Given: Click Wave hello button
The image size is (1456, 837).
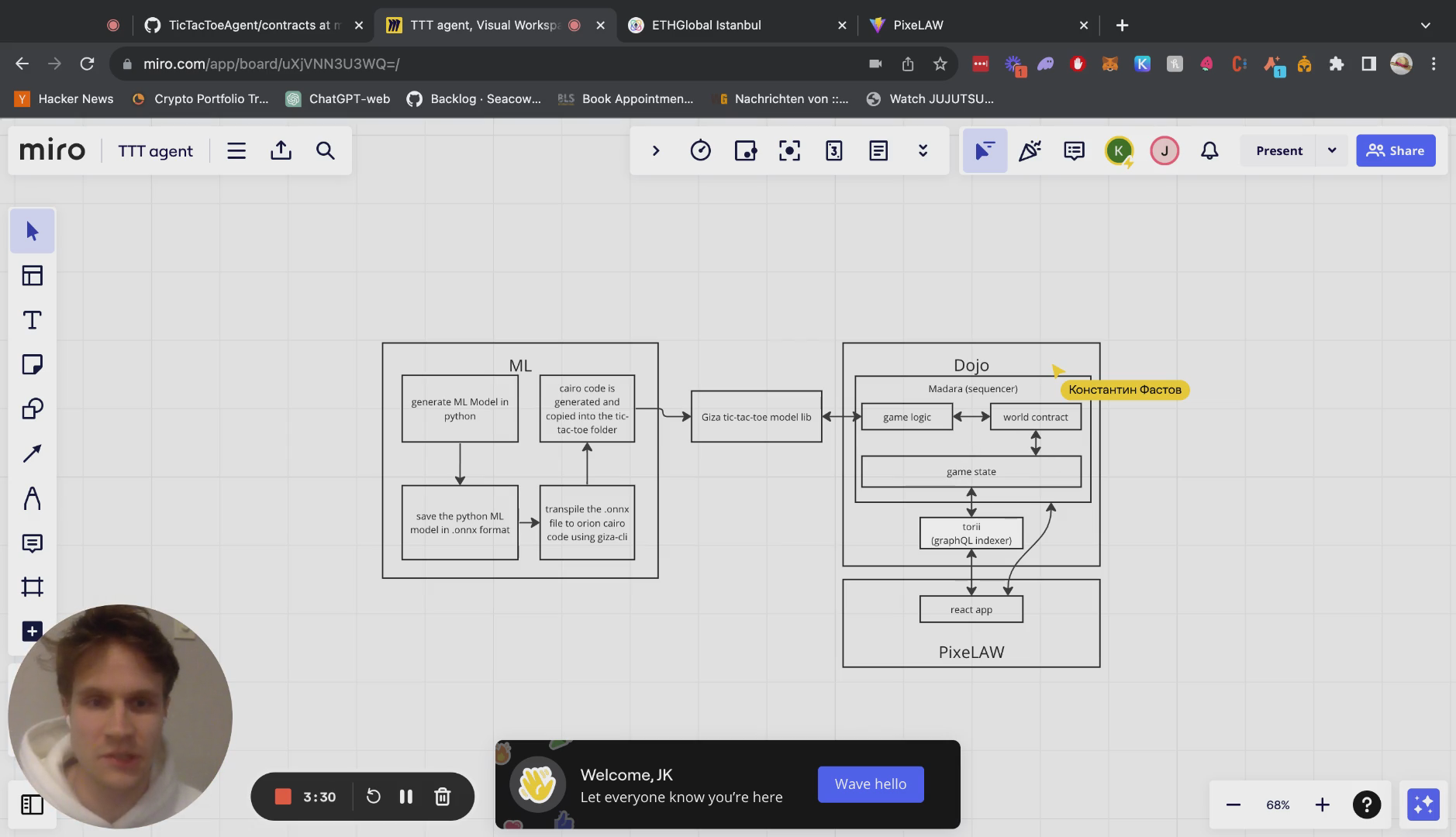Looking at the screenshot, I should [x=871, y=784].
